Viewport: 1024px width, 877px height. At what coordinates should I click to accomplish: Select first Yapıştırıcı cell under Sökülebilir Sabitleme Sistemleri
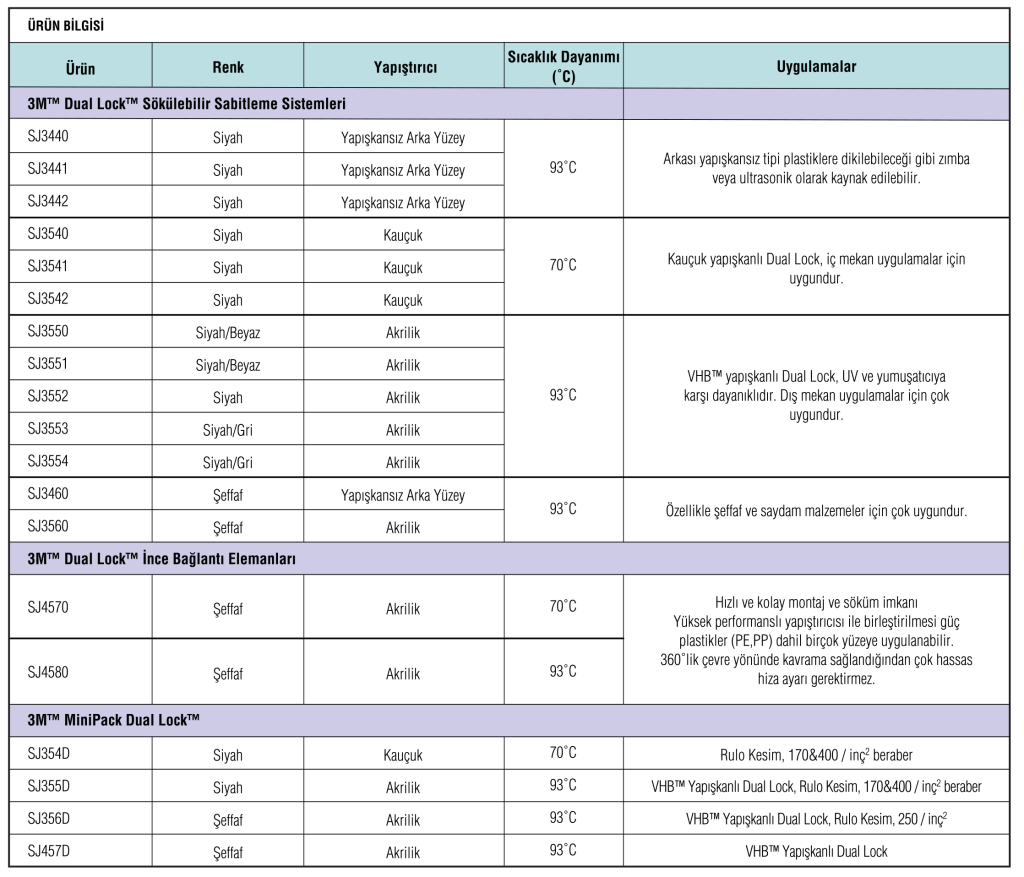(404, 139)
